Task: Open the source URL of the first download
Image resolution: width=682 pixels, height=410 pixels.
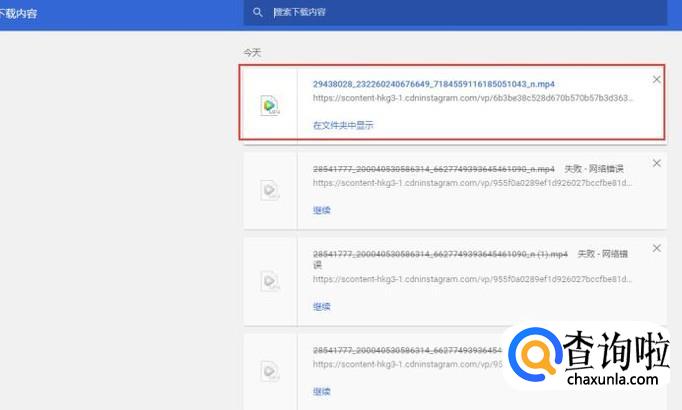Action: click(473, 98)
